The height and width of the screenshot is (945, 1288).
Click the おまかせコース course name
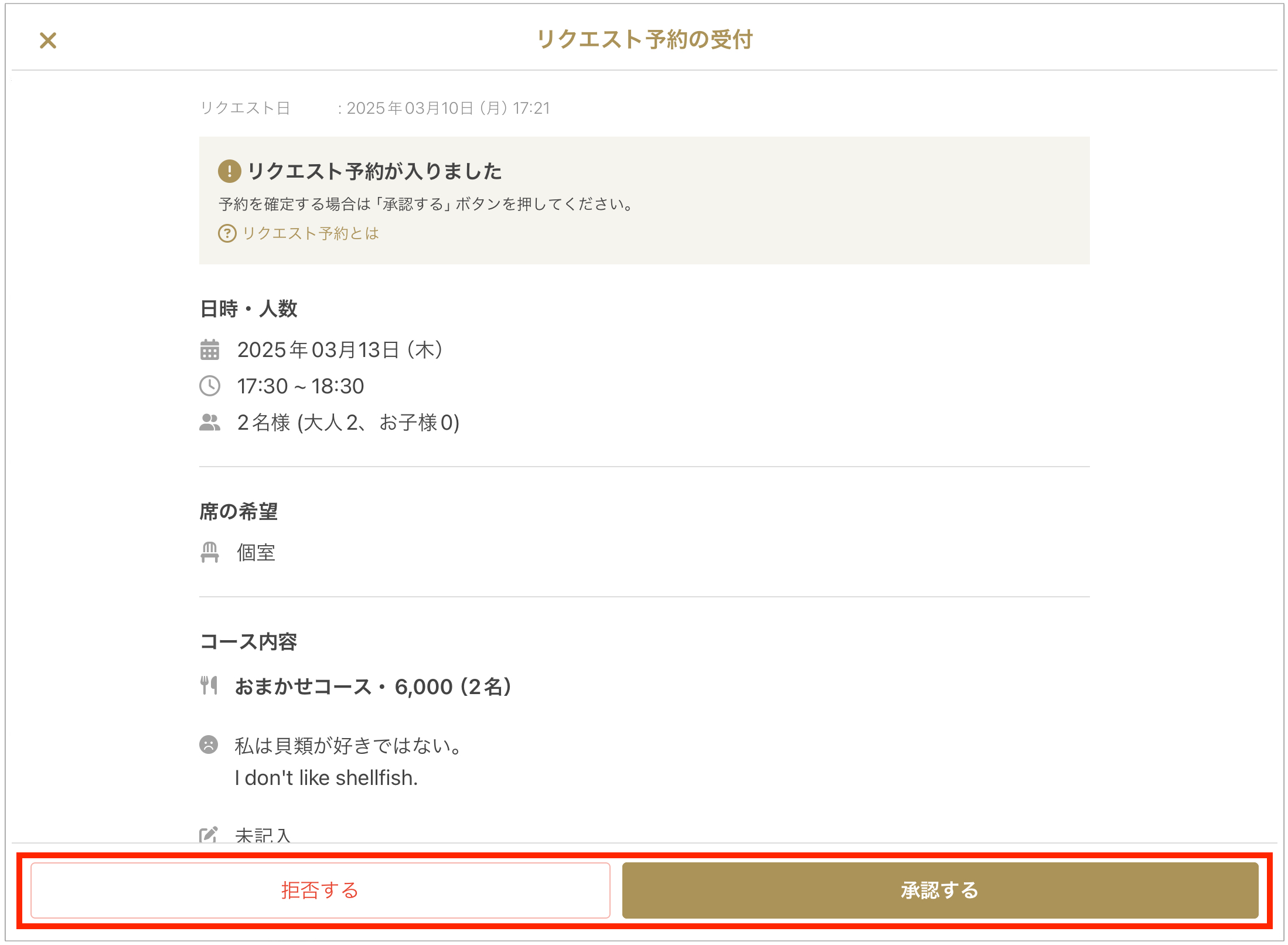click(x=303, y=686)
